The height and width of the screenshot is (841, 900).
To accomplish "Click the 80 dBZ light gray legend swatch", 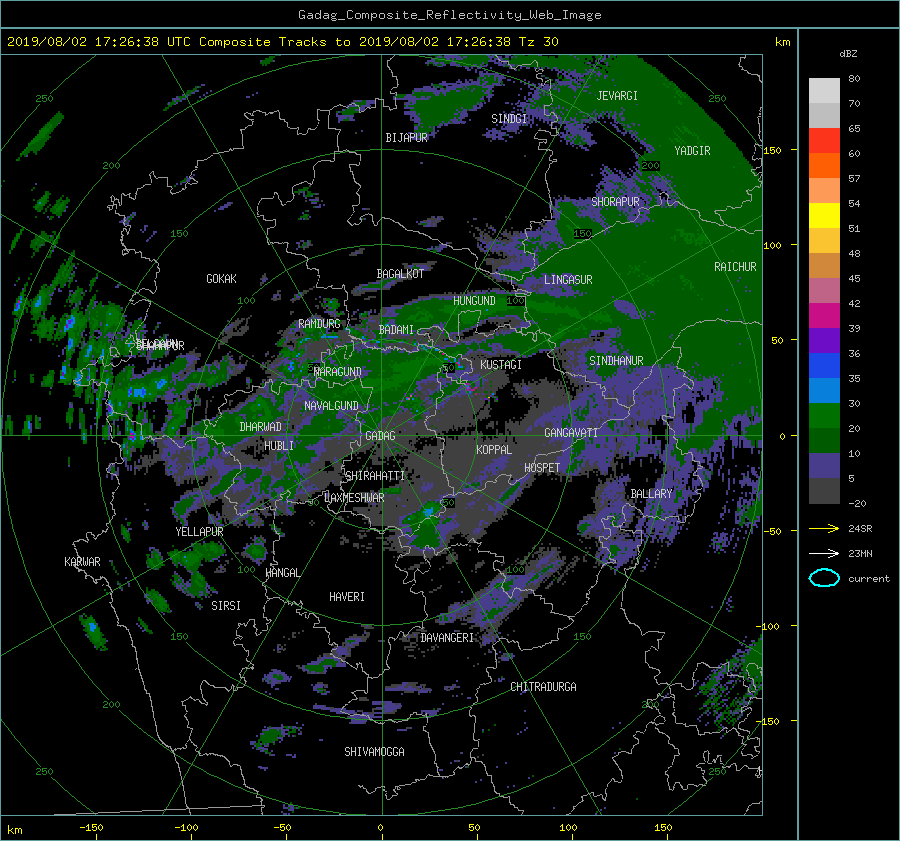I will pyautogui.click(x=824, y=90).
